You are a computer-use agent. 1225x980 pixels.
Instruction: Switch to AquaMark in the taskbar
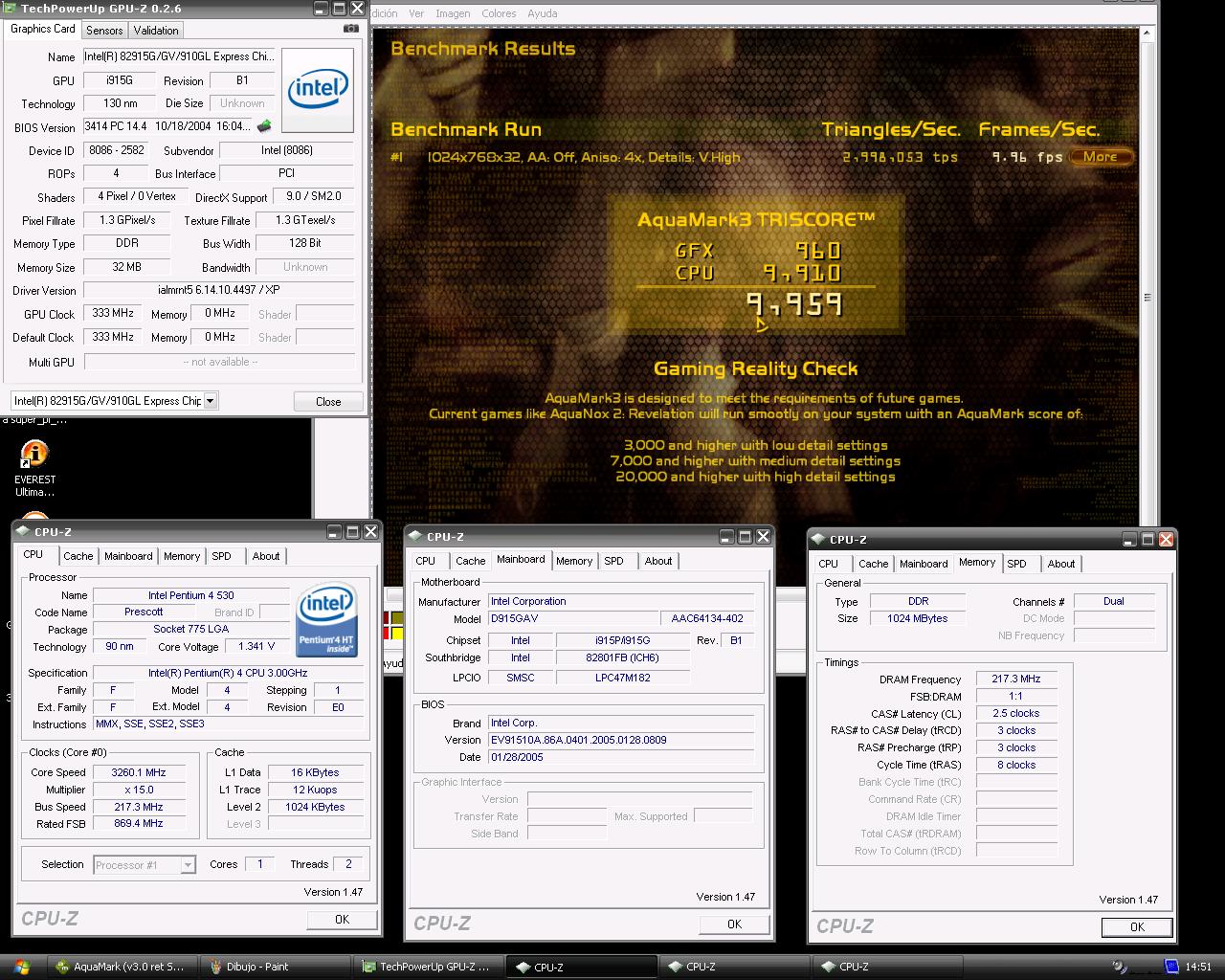(122, 967)
